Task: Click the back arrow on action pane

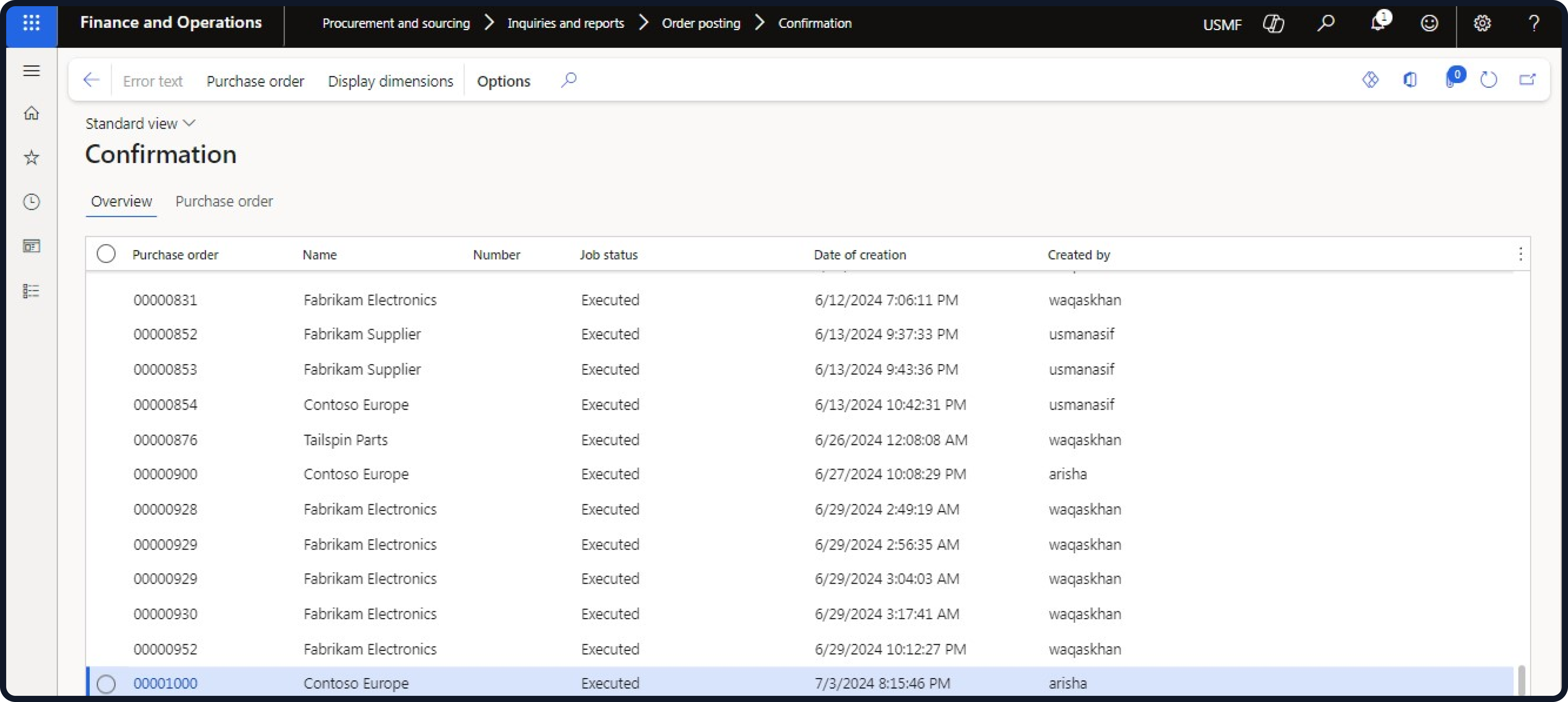Action: click(x=91, y=80)
